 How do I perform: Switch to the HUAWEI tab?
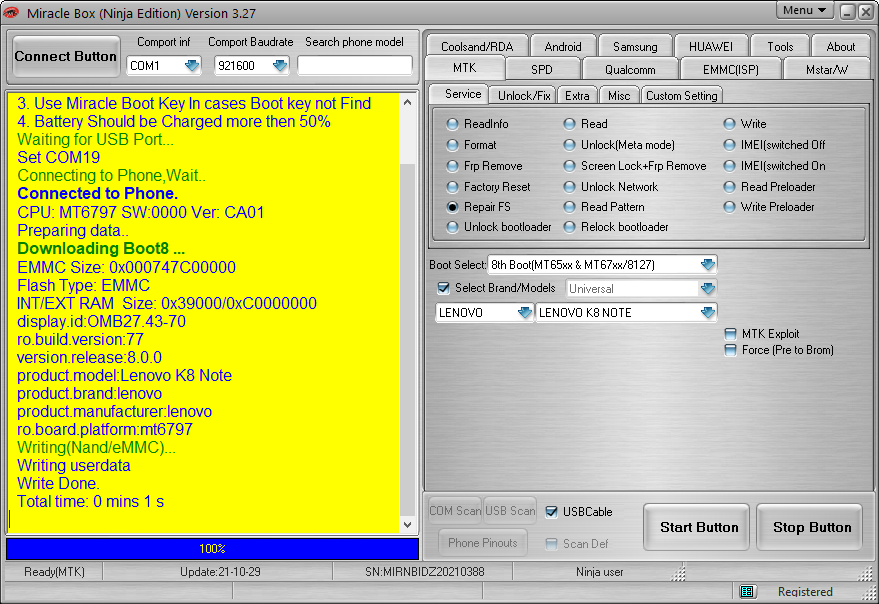coord(711,47)
